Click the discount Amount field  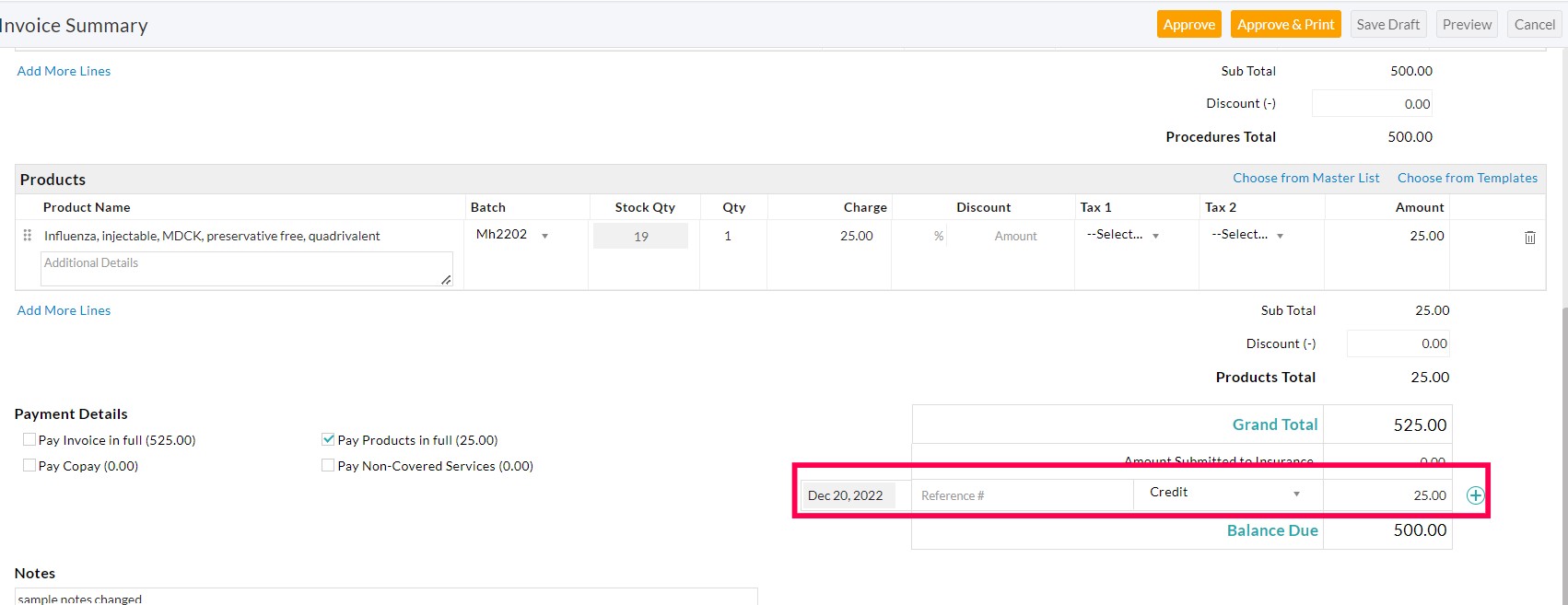pyautogui.click(x=1010, y=236)
